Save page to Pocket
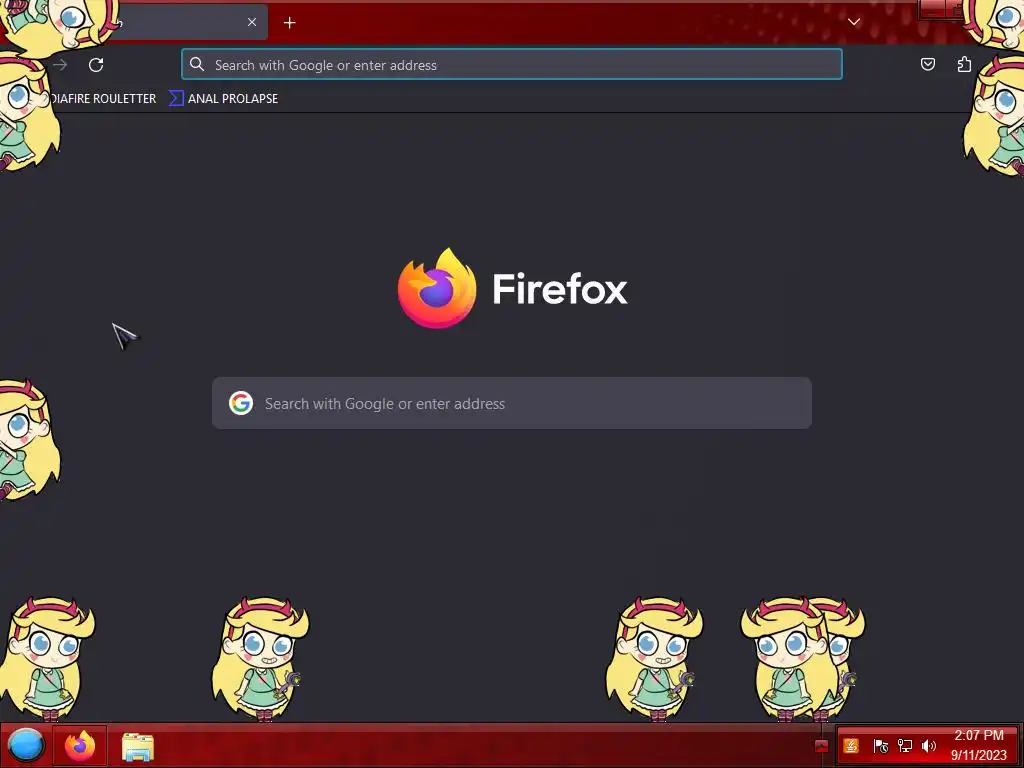The width and height of the screenshot is (1024, 768). 927,64
